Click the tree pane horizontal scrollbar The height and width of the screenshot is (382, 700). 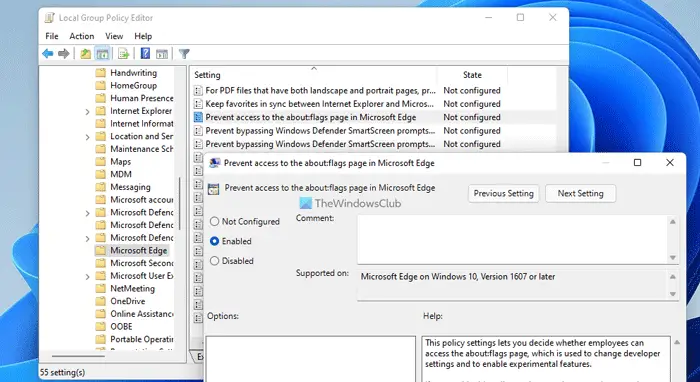pos(78,356)
